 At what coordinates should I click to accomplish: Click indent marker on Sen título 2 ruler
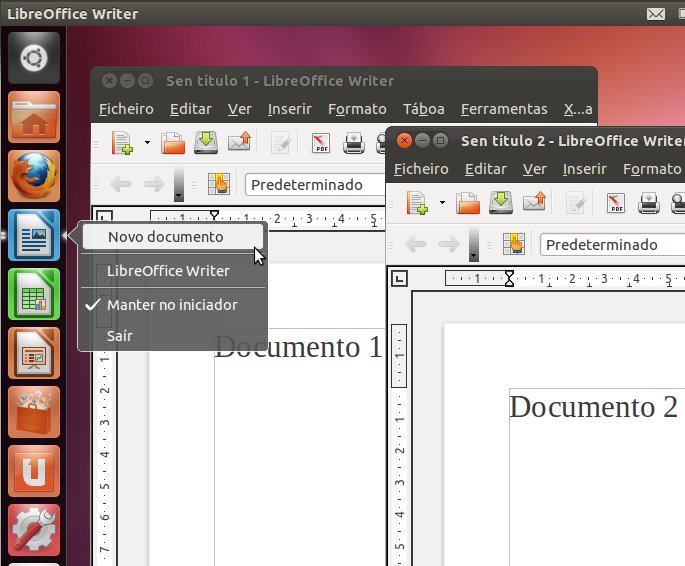pos(509,278)
